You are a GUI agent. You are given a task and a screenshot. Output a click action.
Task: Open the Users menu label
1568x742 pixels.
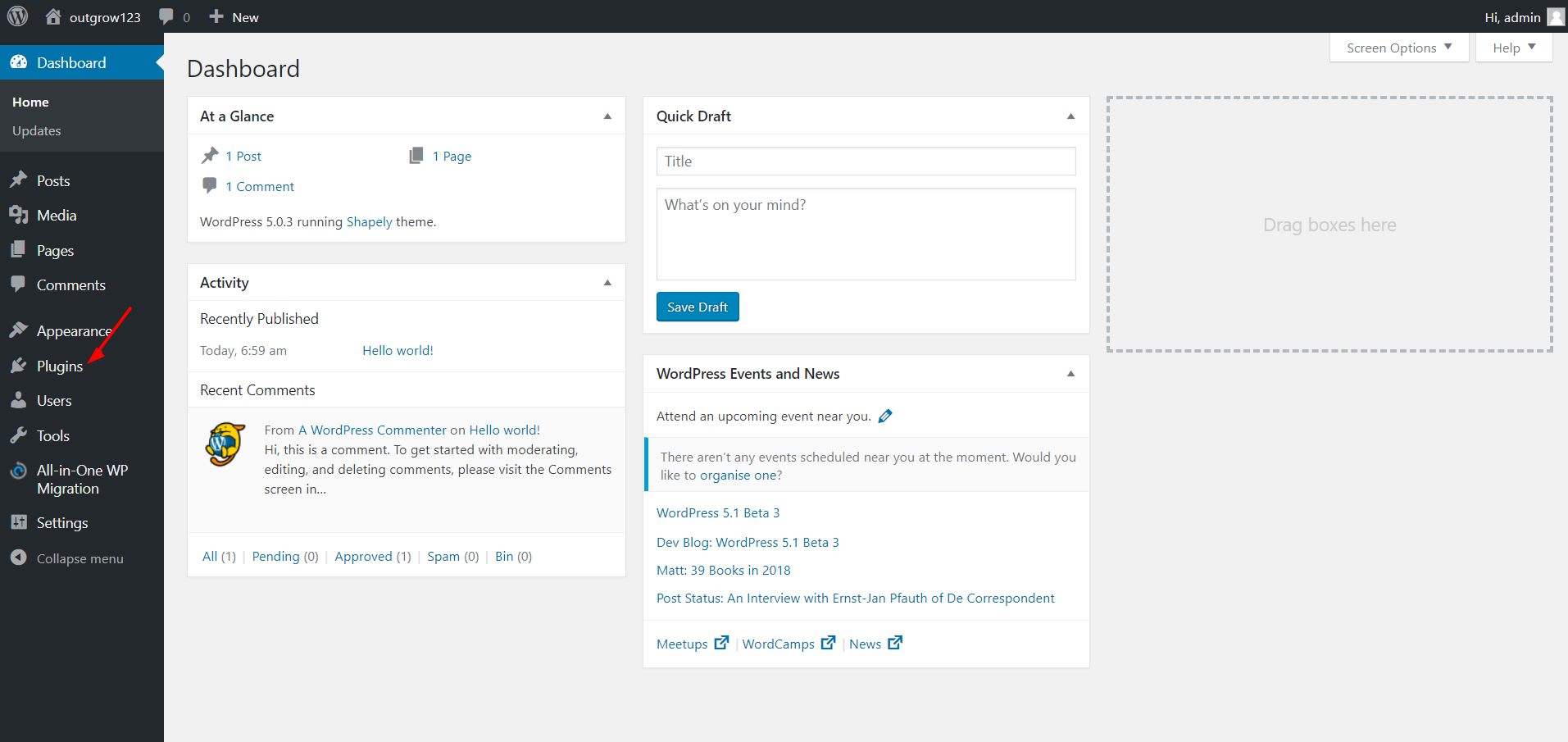(54, 401)
